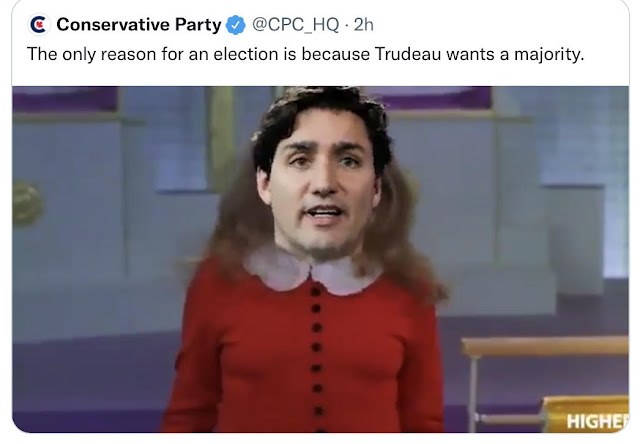640x444 pixels.
Task: Click the dot separator before the 2h timestamp
Action: (x=346, y=26)
